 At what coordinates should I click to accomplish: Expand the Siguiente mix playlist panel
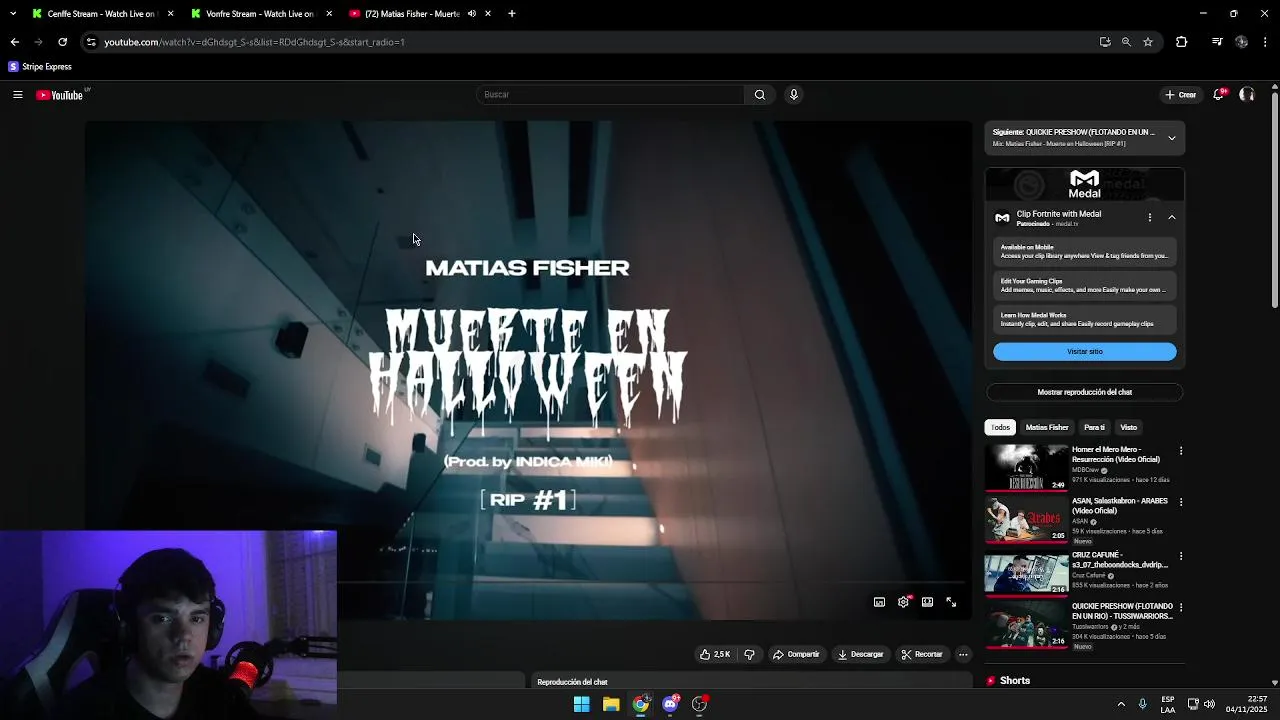[x=1172, y=138]
